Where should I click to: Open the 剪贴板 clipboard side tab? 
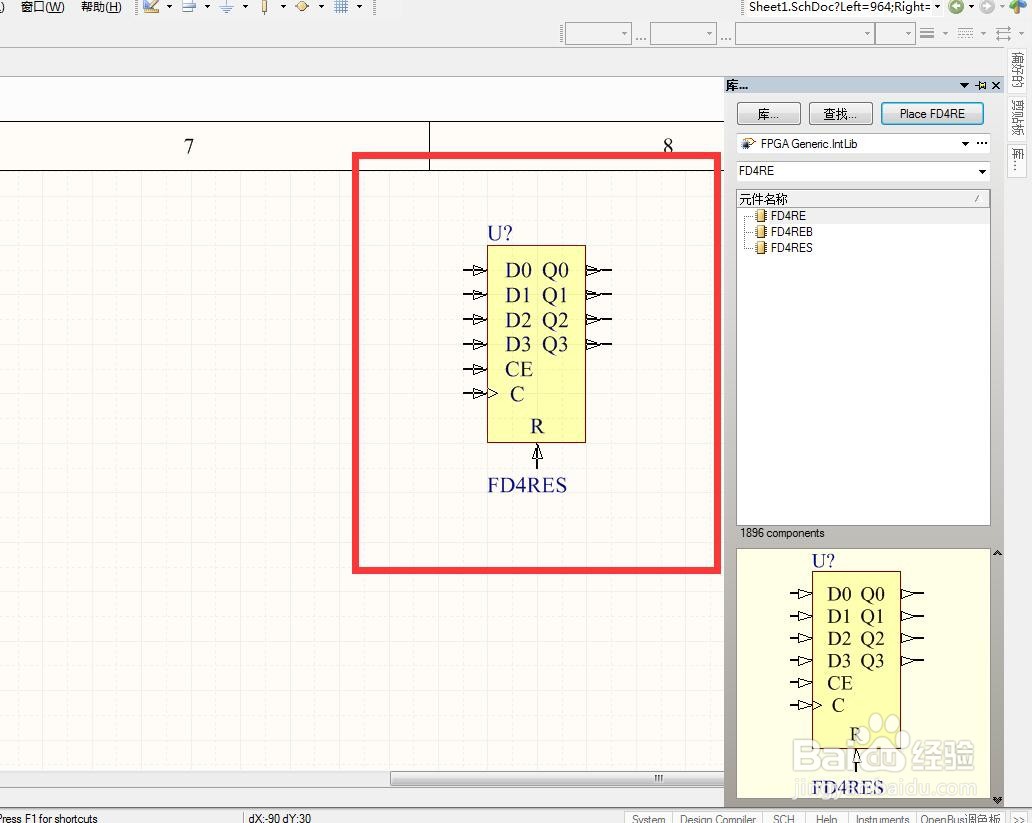click(x=1018, y=119)
